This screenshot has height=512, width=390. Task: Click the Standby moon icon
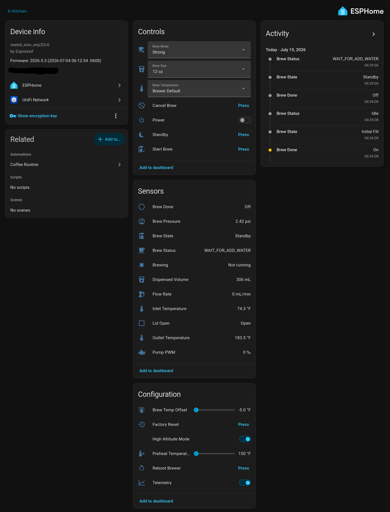pos(141,135)
